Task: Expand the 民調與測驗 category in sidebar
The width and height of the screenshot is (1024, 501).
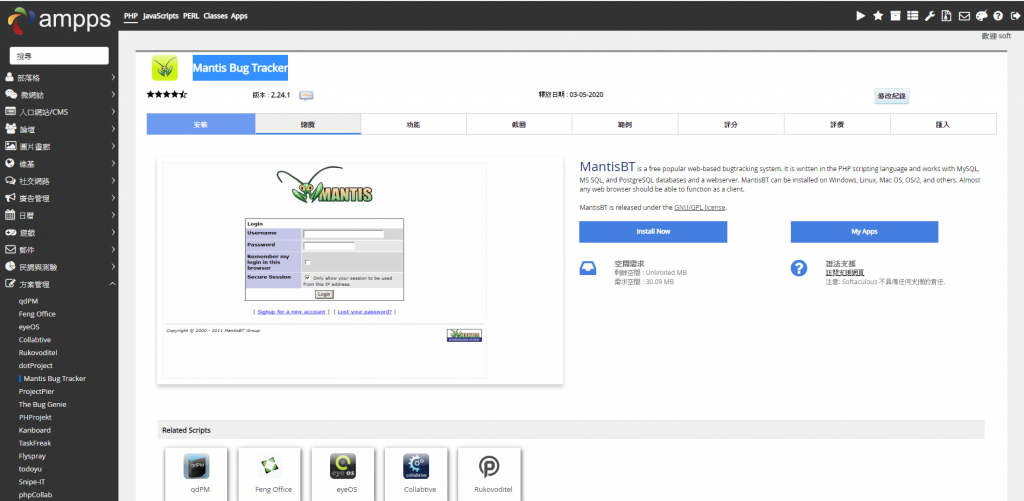Action: pyautogui.click(x=59, y=267)
